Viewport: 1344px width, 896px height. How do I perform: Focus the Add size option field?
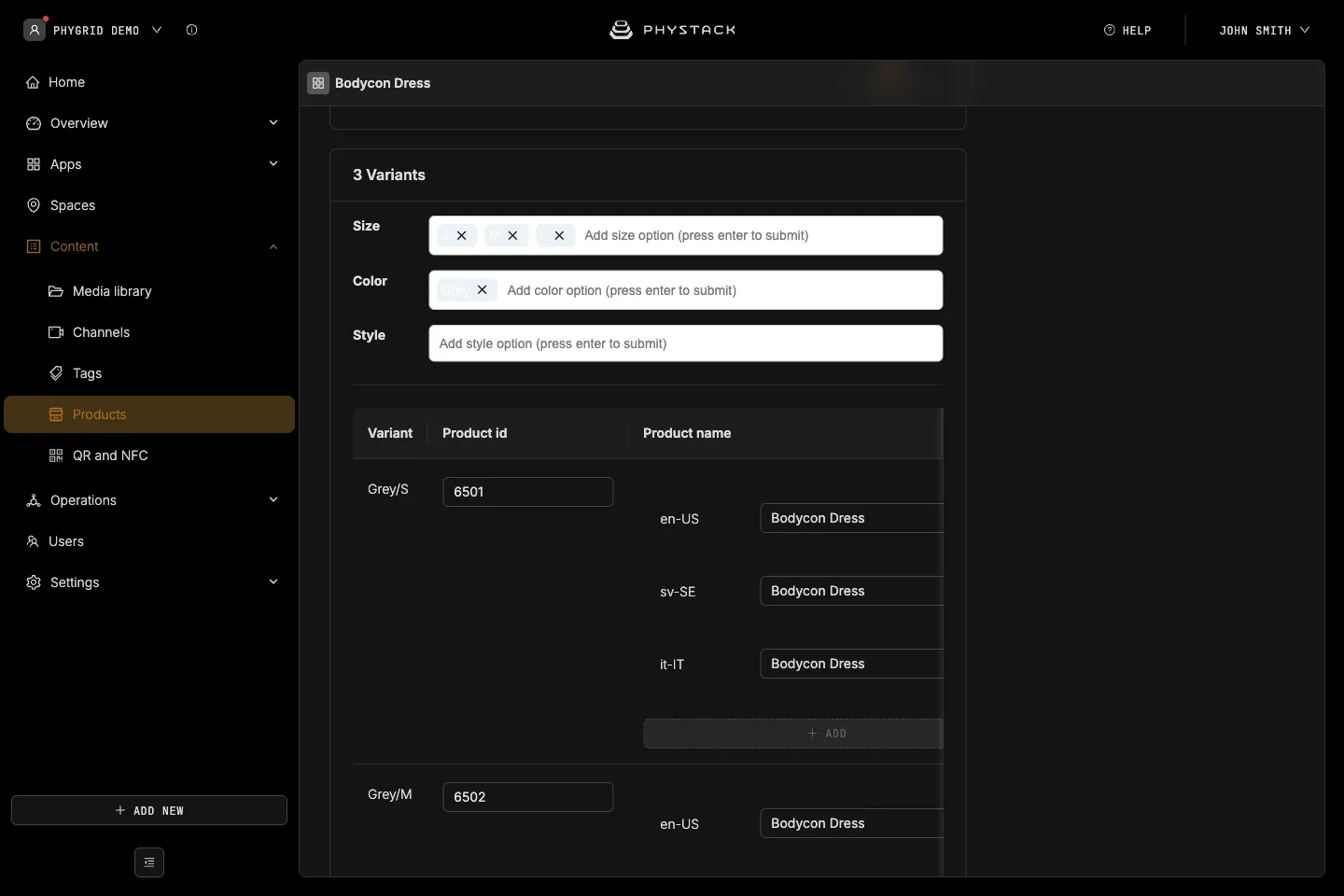click(760, 235)
